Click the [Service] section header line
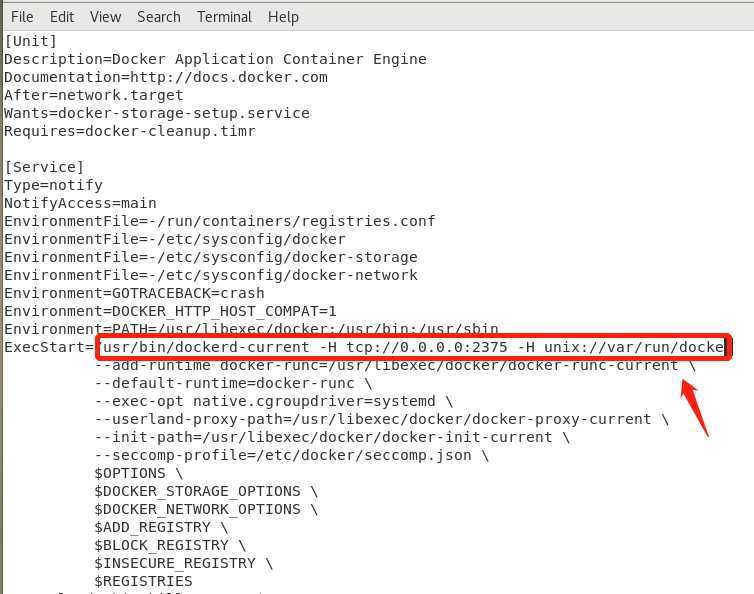This screenshot has height=594, width=754. pyautogui.click(x=44, y=167)
